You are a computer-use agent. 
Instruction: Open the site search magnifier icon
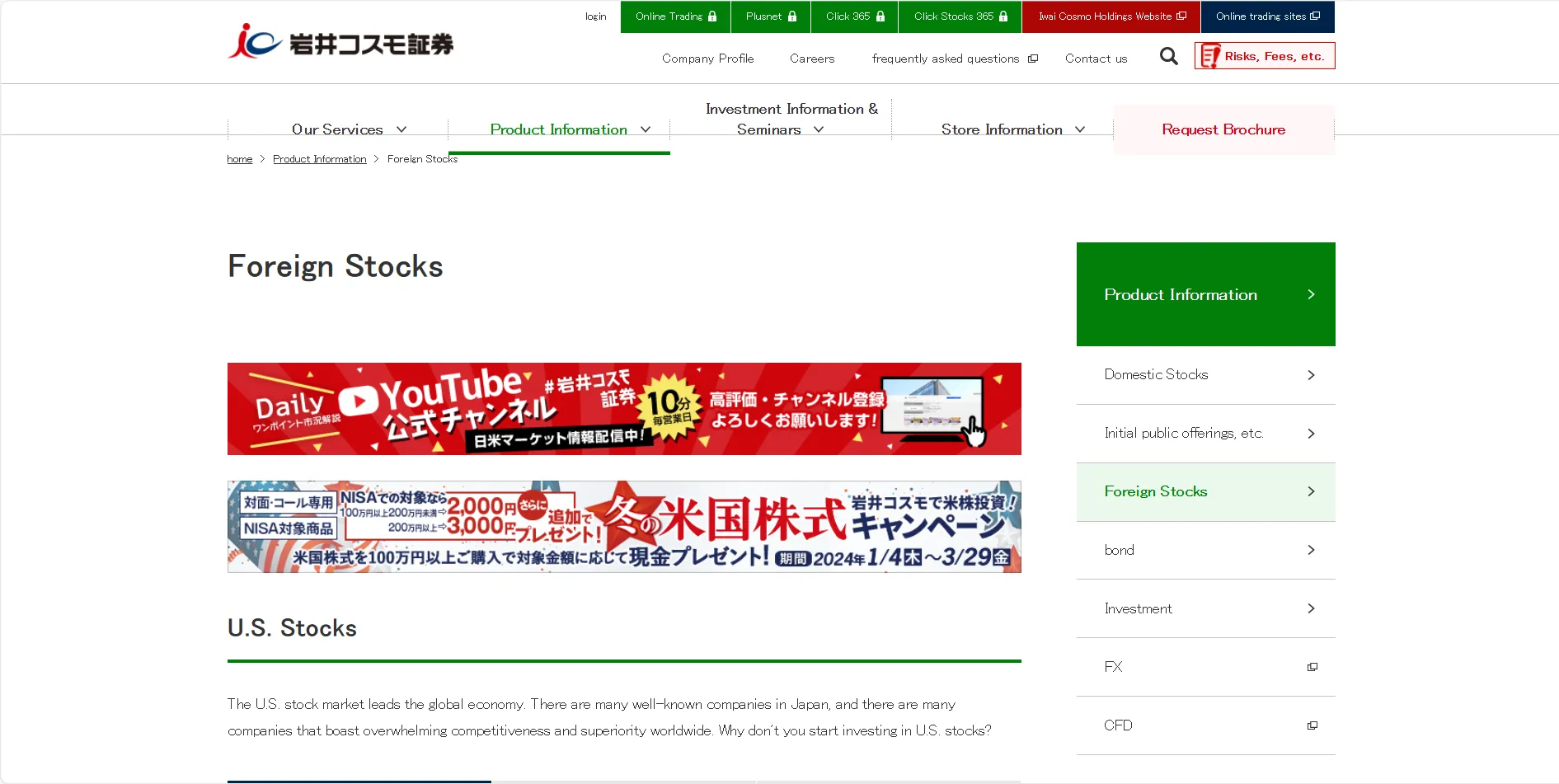point(1168,56)
